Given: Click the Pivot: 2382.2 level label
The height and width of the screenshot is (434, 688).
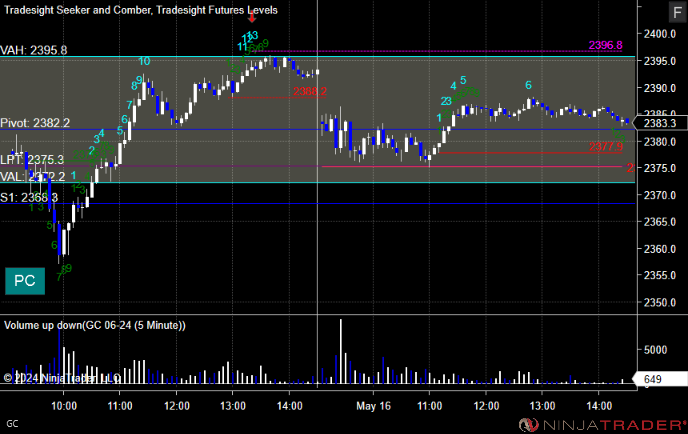Looking at the screenshot, I should point(35,123).
